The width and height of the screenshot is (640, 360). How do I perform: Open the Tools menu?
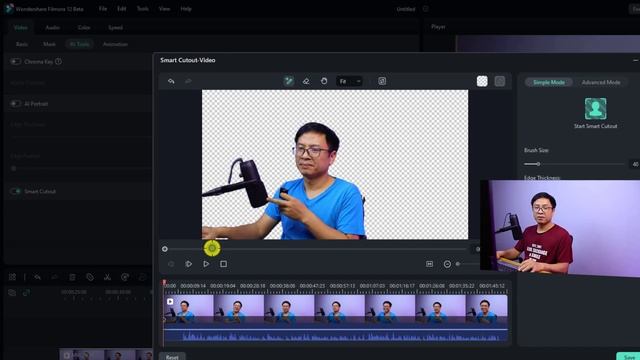tap(142, 9)
